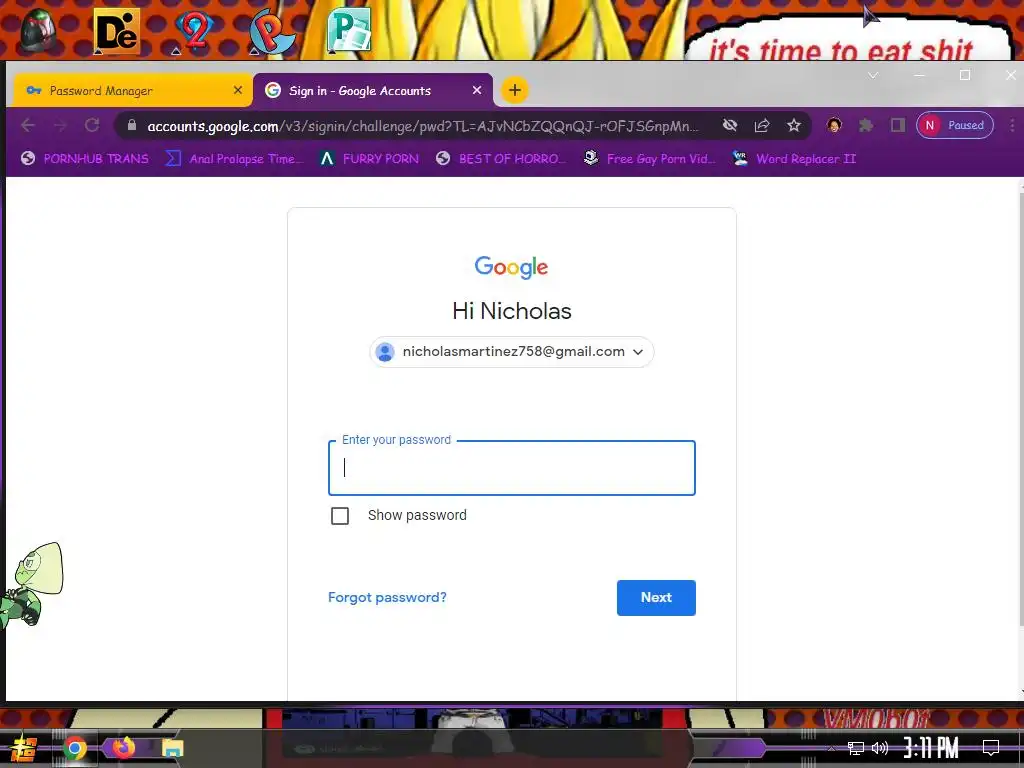The height and width of the screenshot is (768, 1024).
Task: Close the Password Manager tab
Action: tap(238, 90)
